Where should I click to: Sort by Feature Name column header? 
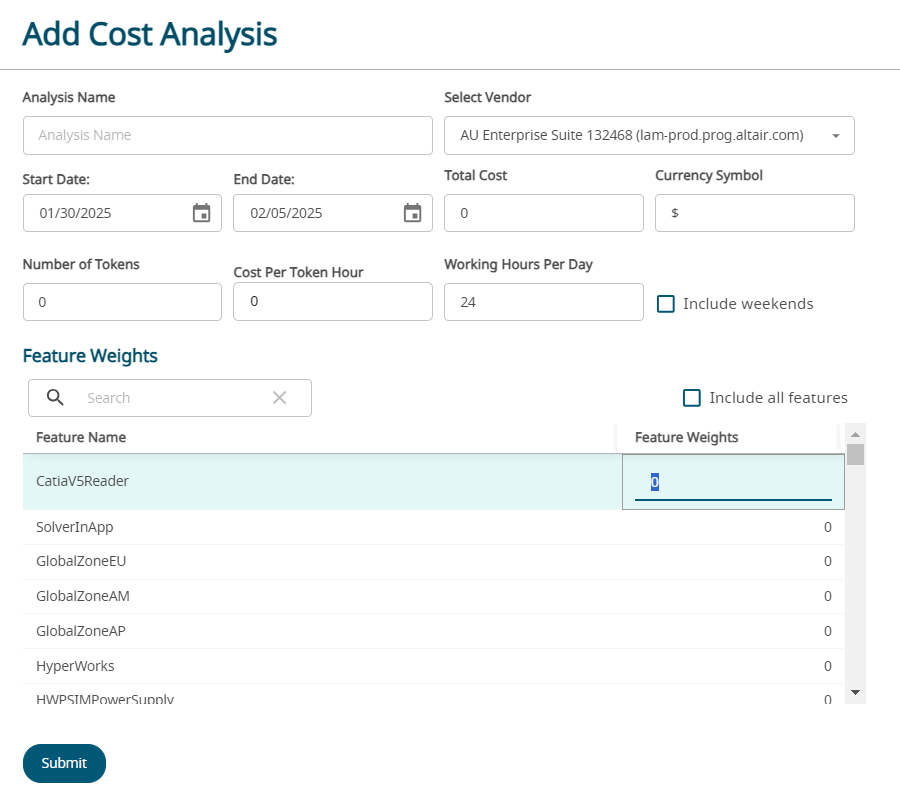click(81, 438)
